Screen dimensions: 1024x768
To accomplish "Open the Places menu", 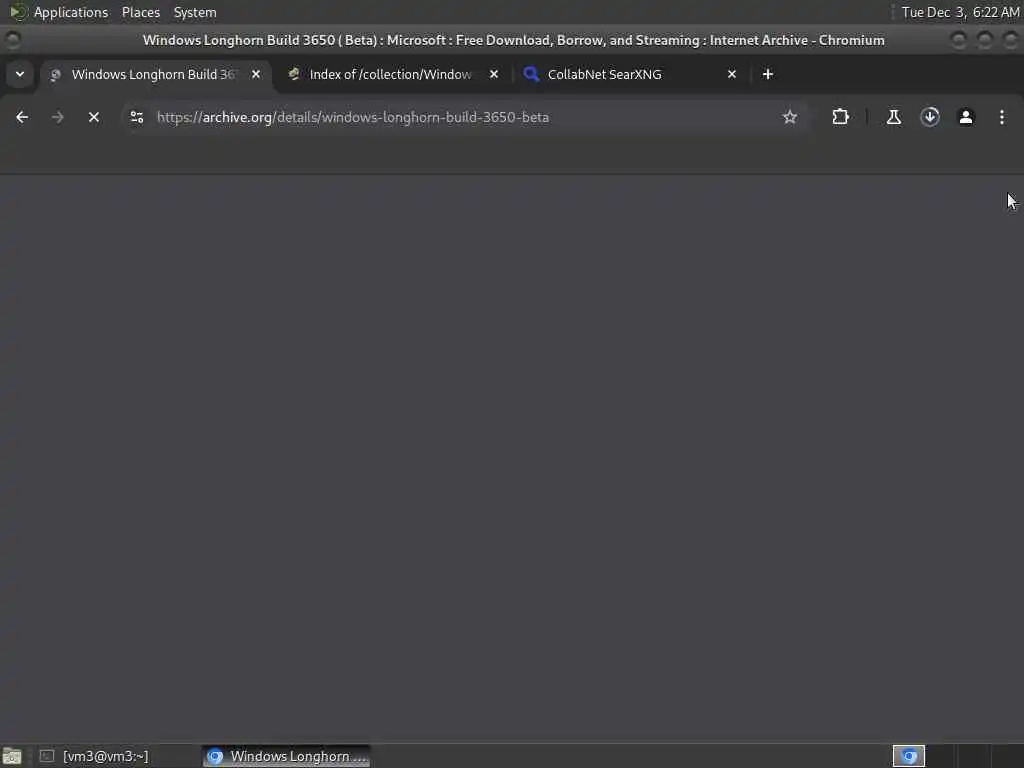I will point(141,12).
